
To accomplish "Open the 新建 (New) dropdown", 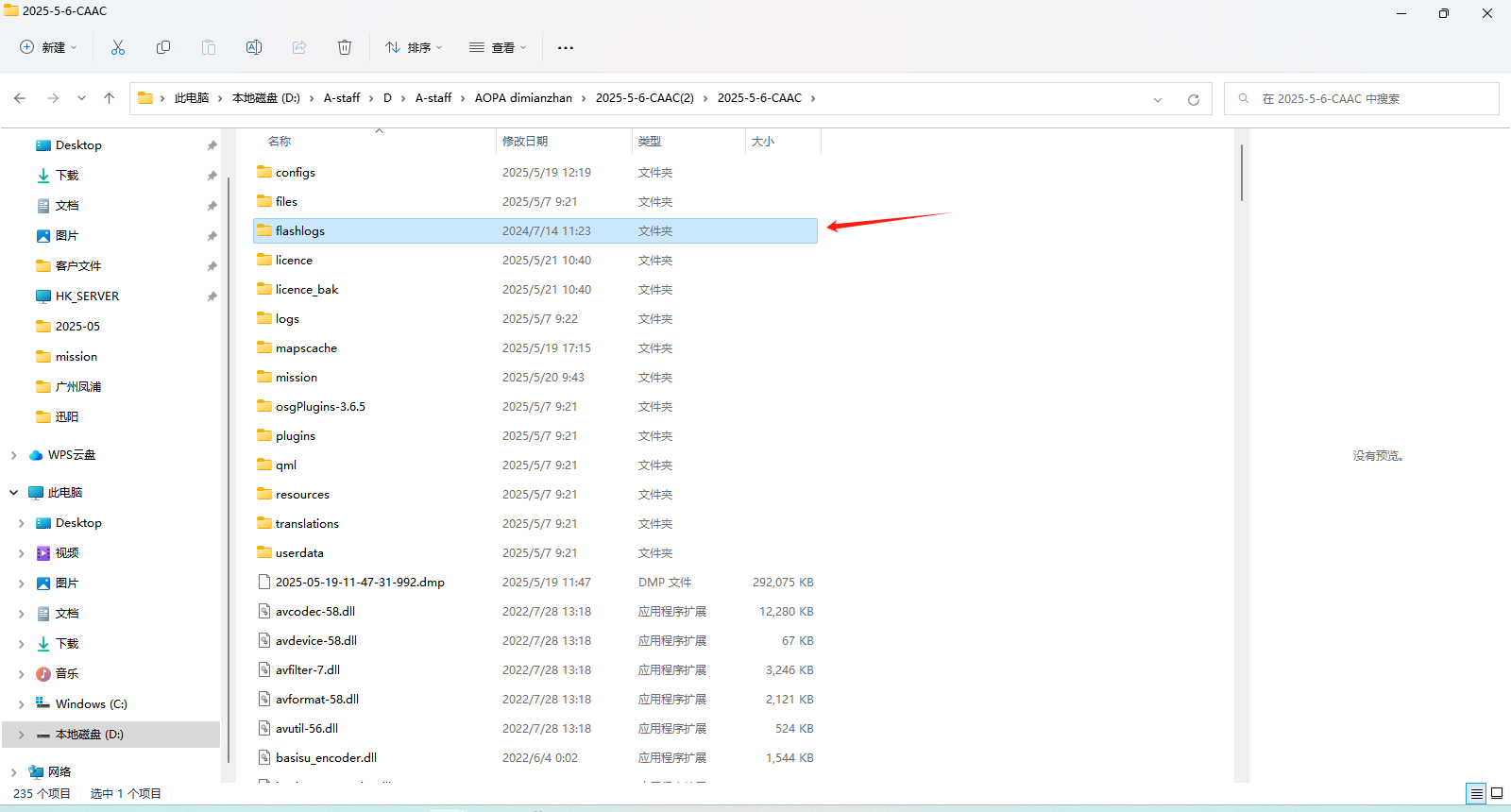I will point(48,47).
